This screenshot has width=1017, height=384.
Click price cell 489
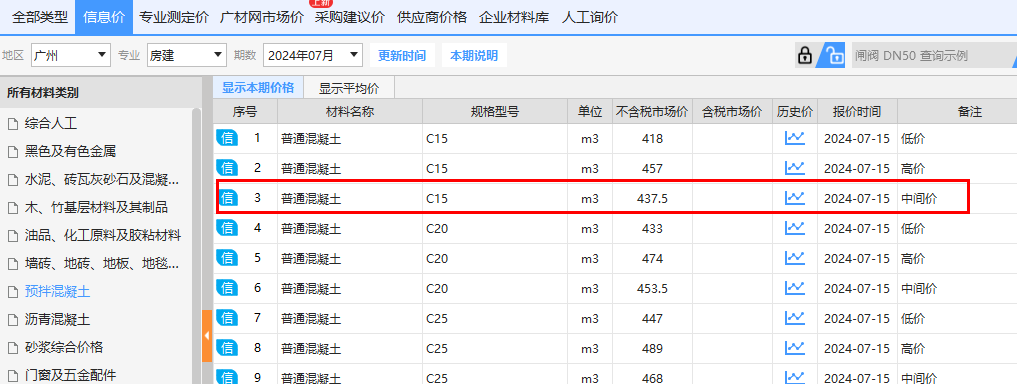652,349
